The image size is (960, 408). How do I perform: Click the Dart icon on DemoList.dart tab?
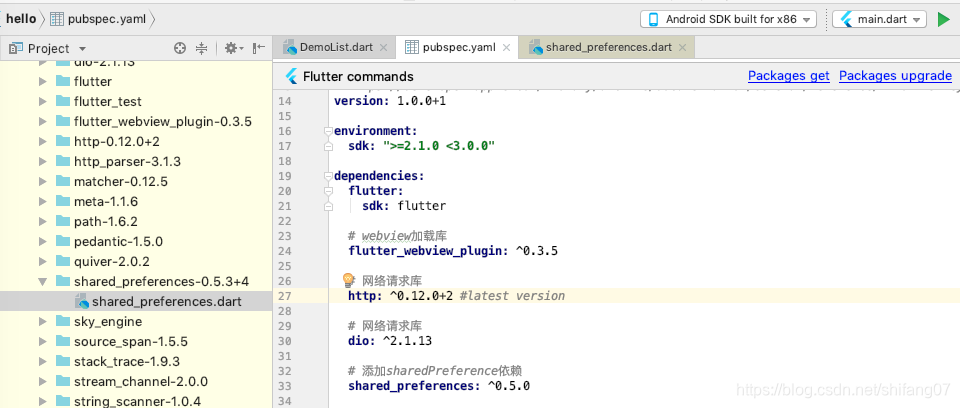tap(290, 47)
